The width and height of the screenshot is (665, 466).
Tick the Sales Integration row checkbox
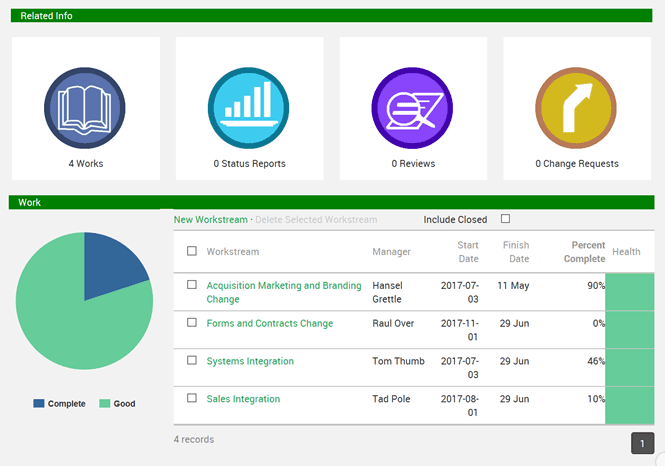(192, 398)
